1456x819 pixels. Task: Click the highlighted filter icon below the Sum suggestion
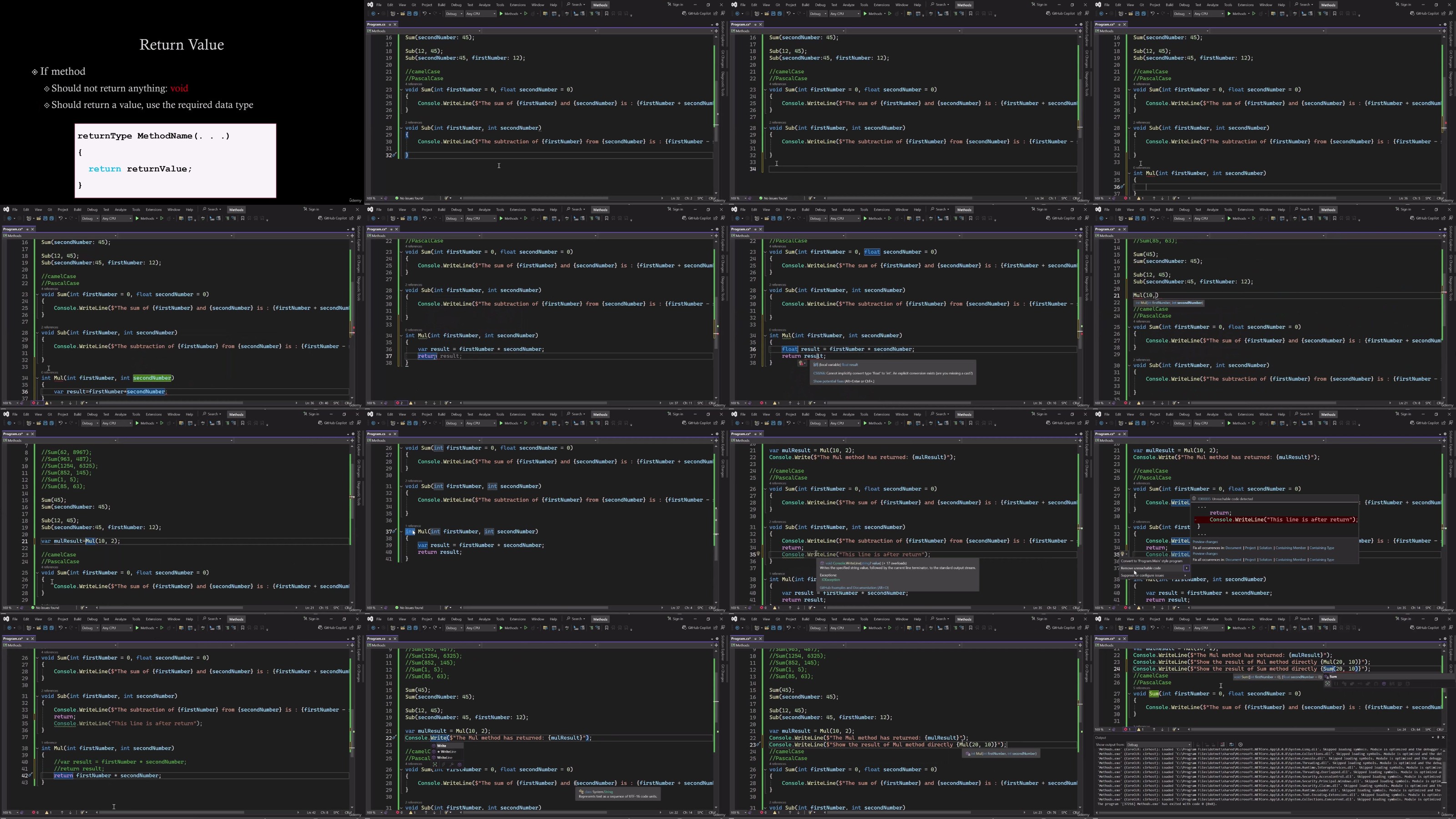pos(1328,684)
